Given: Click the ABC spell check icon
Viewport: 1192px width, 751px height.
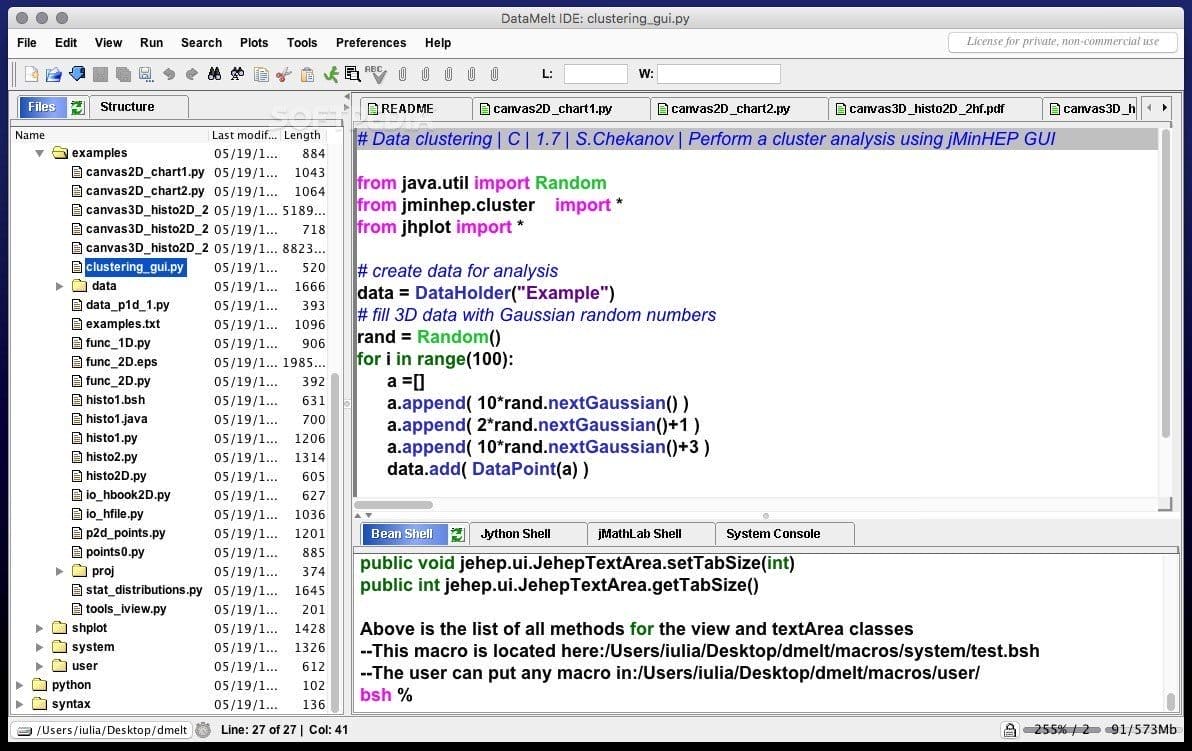Looking at the screenshot, I should [x=375, y=73].
